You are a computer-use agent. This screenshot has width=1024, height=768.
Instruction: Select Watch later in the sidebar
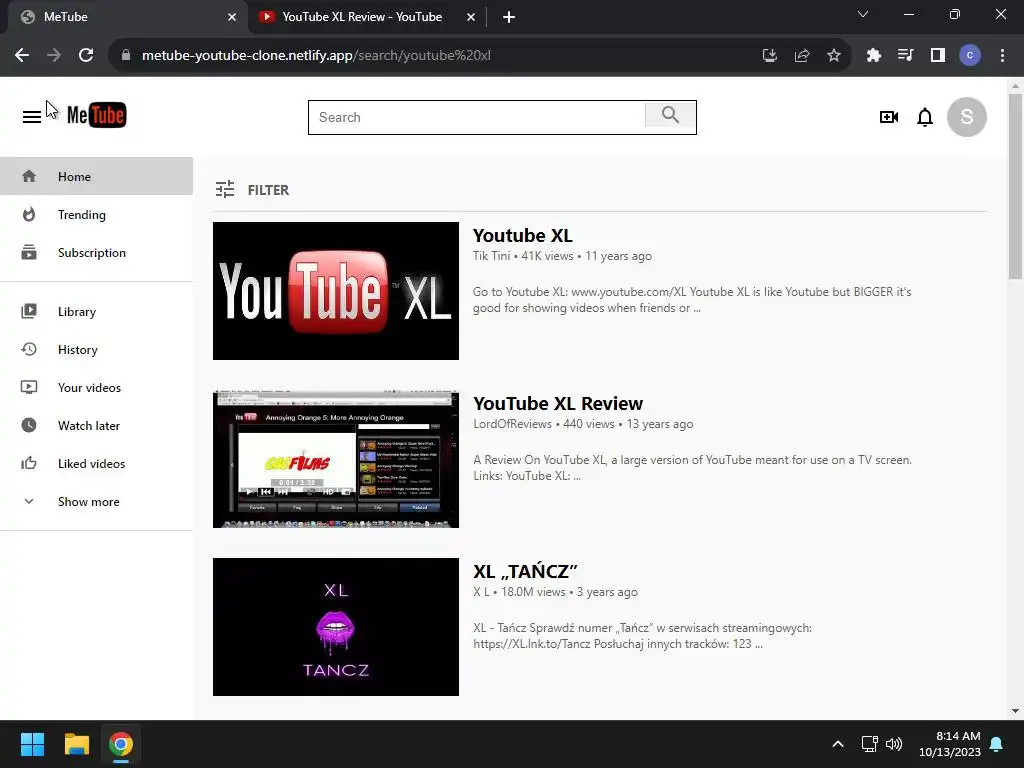point(97,425)
